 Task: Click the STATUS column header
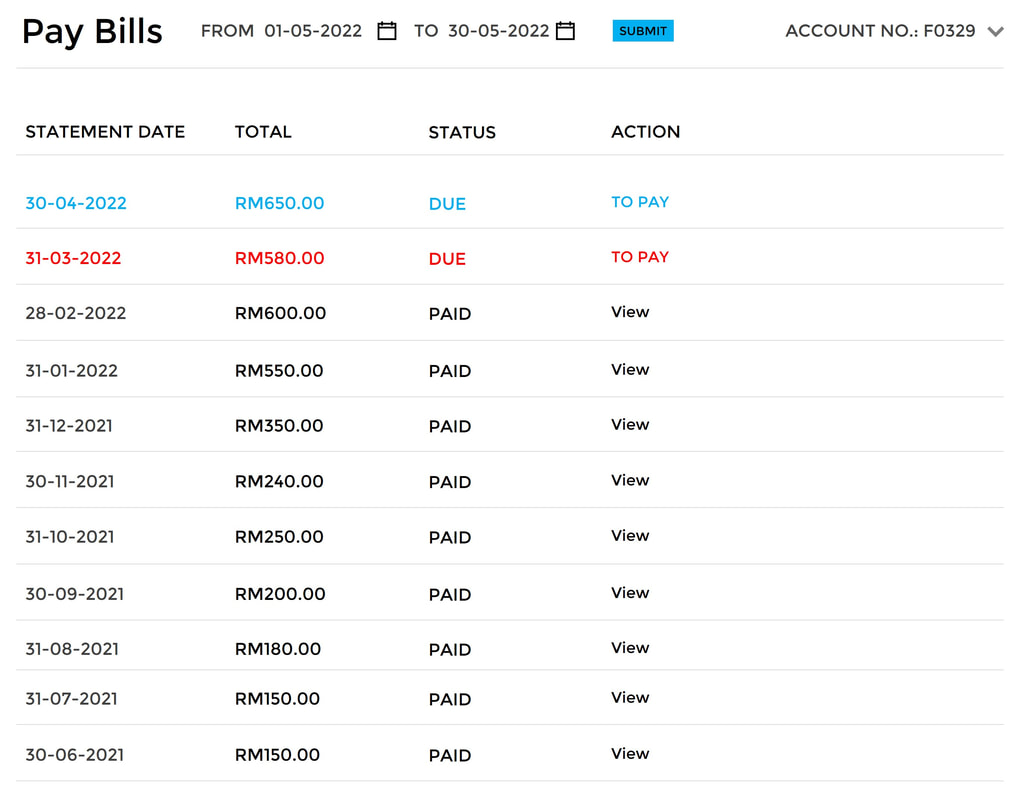[462, 132]
